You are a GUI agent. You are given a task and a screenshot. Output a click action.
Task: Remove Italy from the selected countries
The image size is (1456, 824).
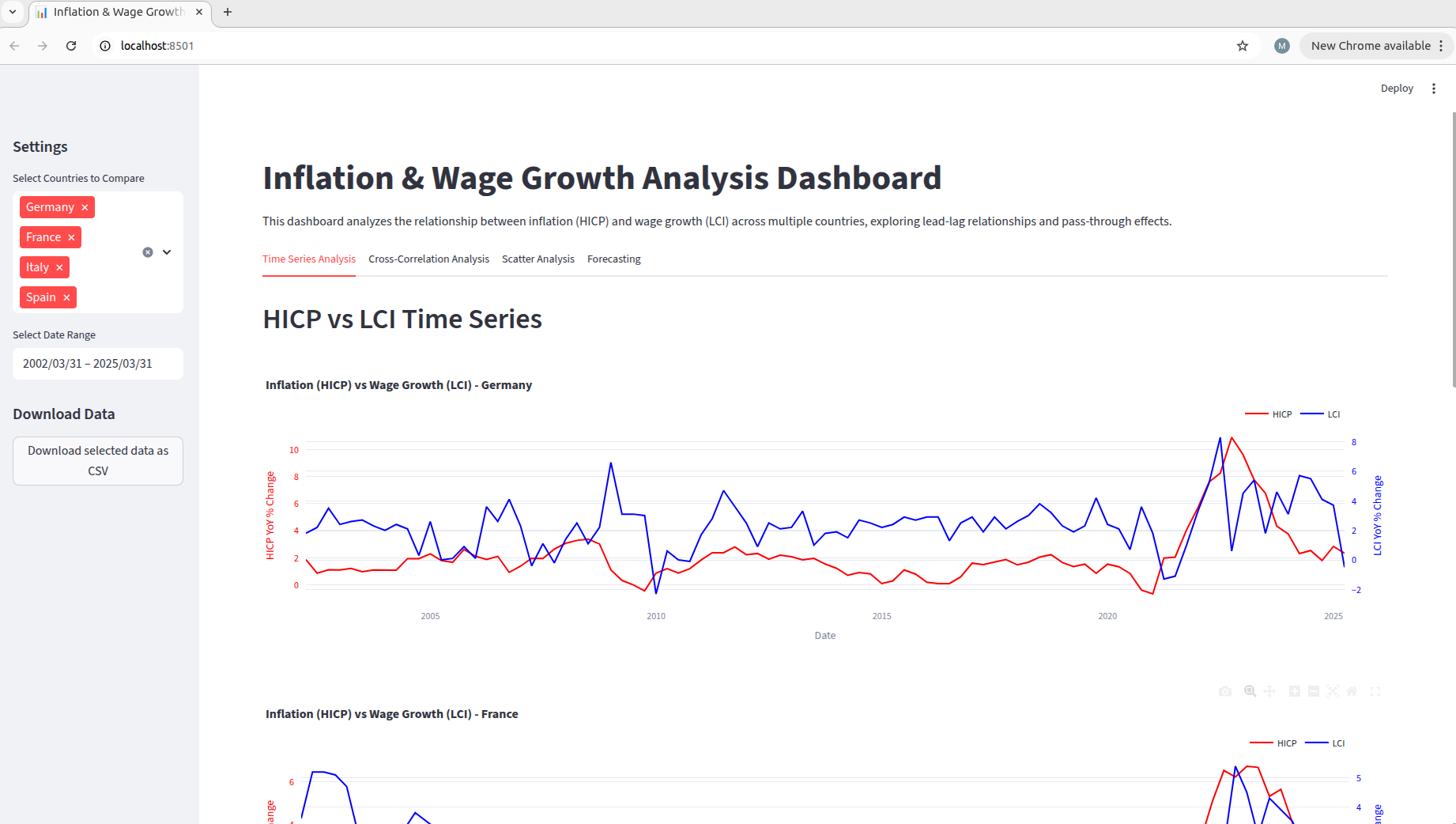coord(59,267)
